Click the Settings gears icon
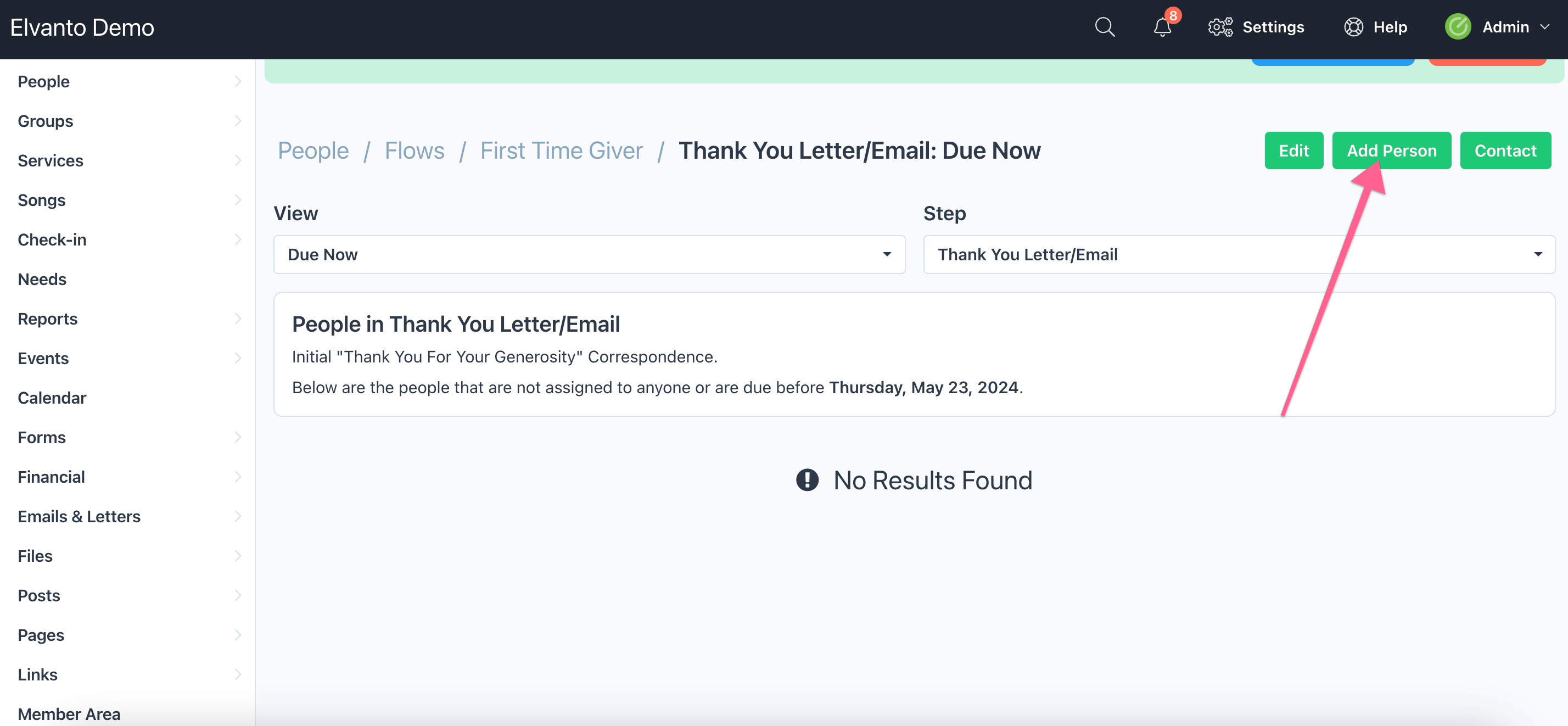The height and width of the screenshot is (726, 1568). pyautogui.click(x=1220, y=27)
